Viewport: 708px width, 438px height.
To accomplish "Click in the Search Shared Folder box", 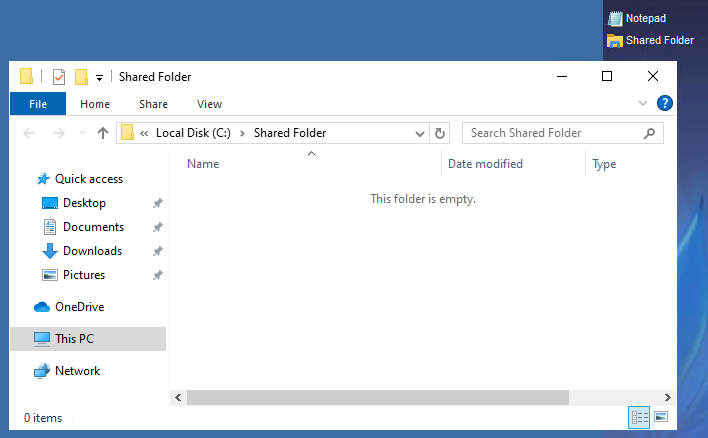I will [x=550, y=133].
